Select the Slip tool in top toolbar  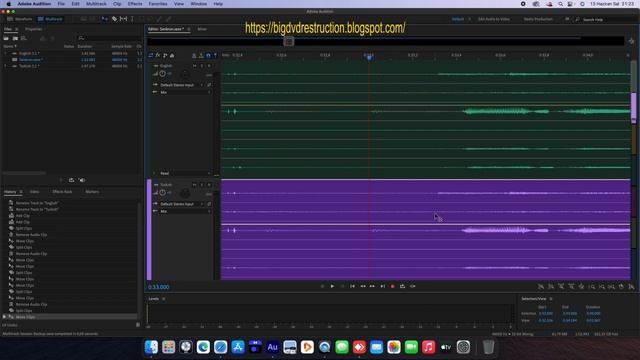(123, 19)
